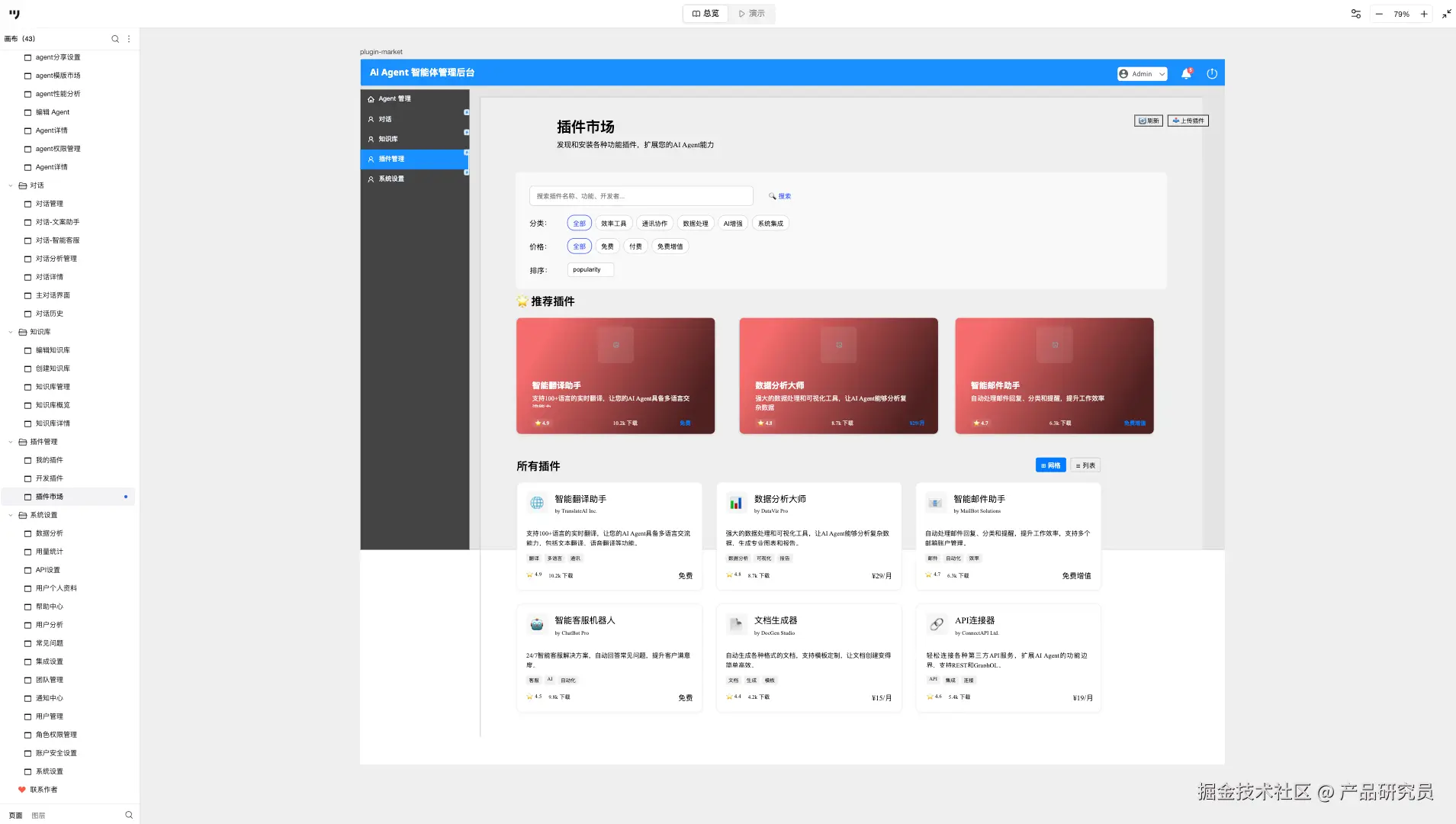Select 数据处理 category filter
This screenshot has height=824, width=1456.
click(696, 224)
